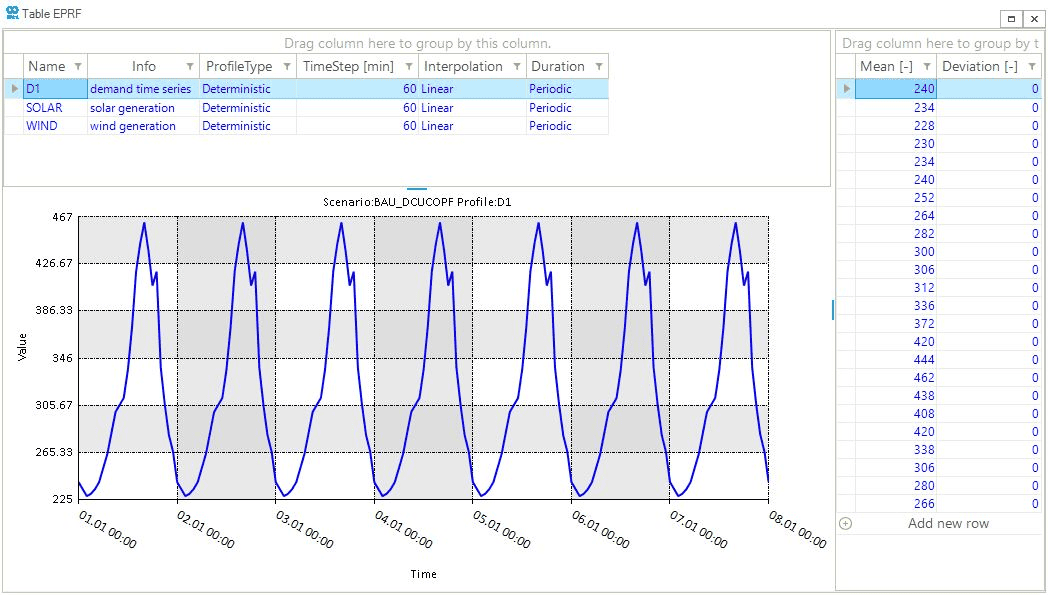Click the Table EPRF window icon
Screen dimensions: 1048x595
pyautogui.click(x=11, y=12)
